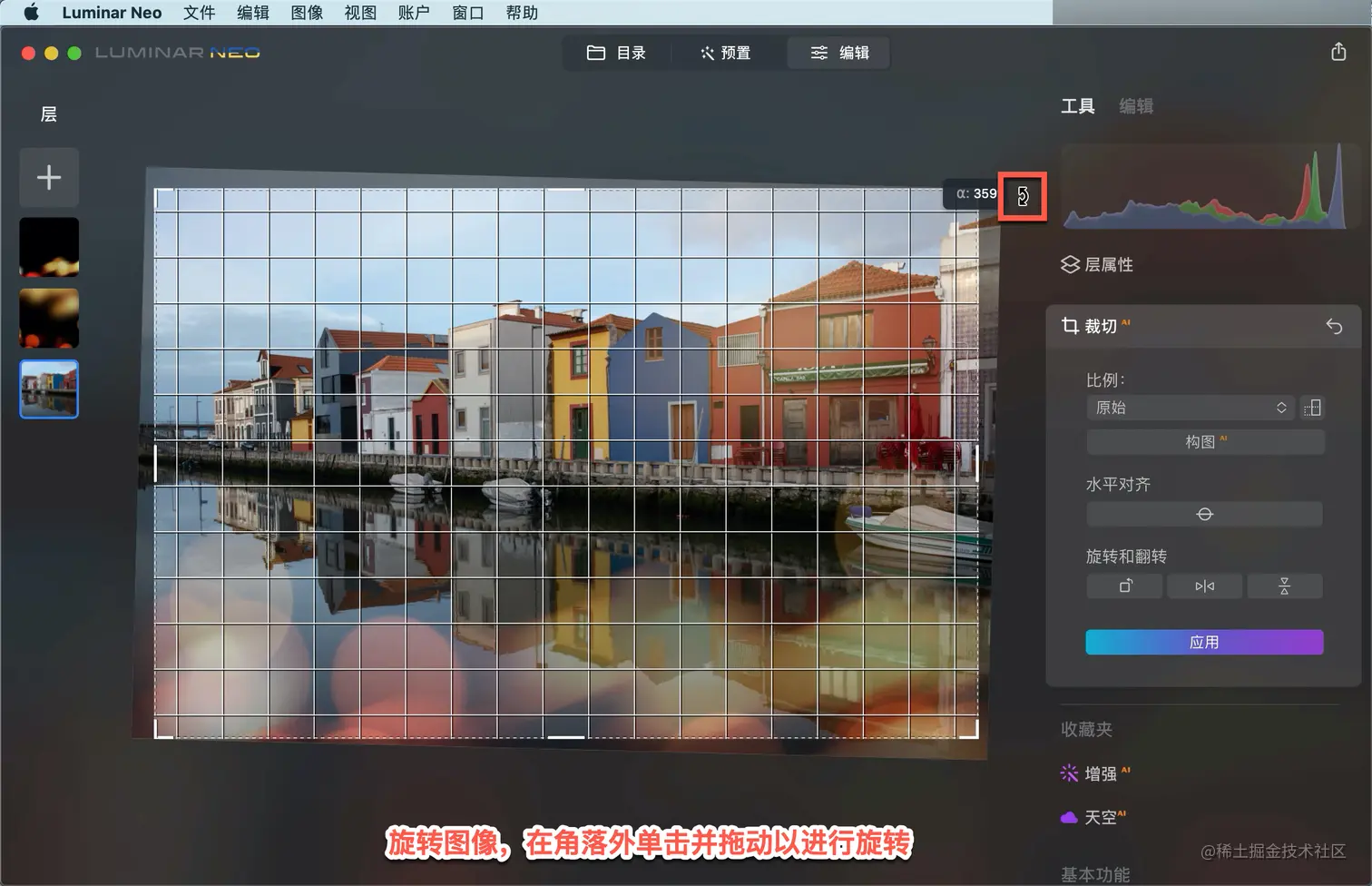Click the share export icon
Image resolution: width=1372 pixels, height=886 pixels.
pyautogui.click(x=1338, y=52)
